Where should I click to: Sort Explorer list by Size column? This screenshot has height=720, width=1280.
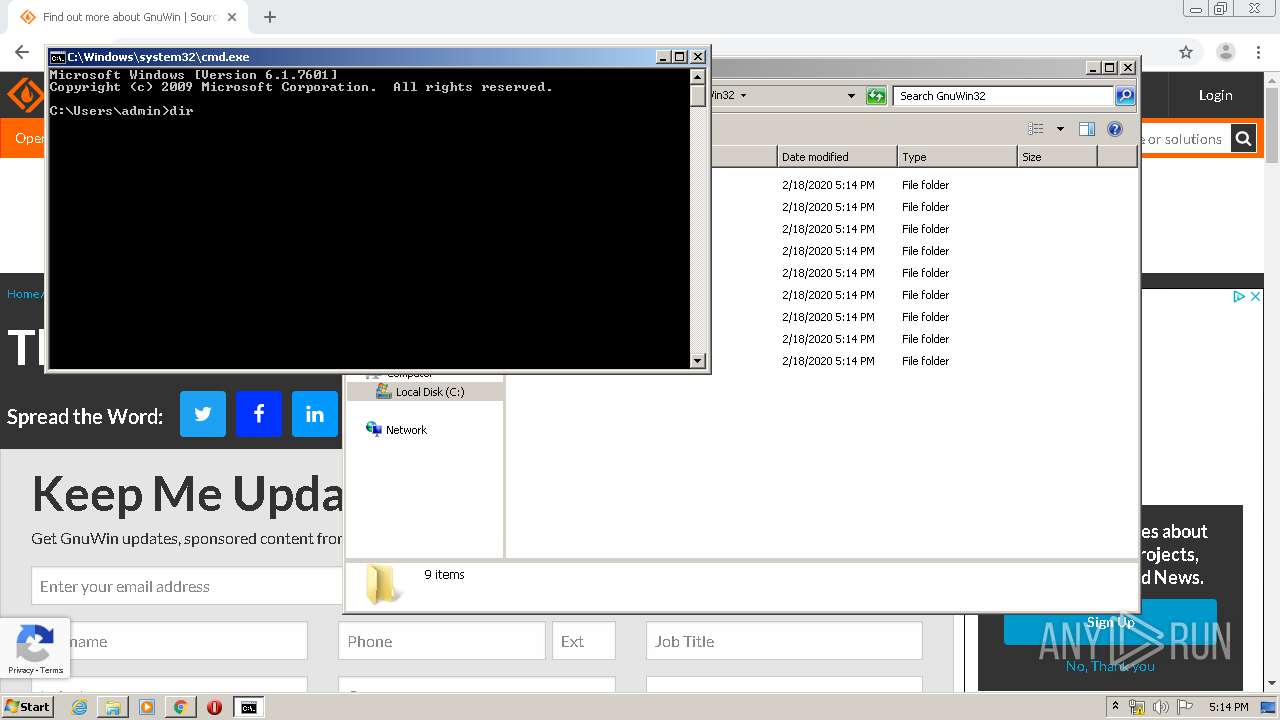[x=1057, y=157]
